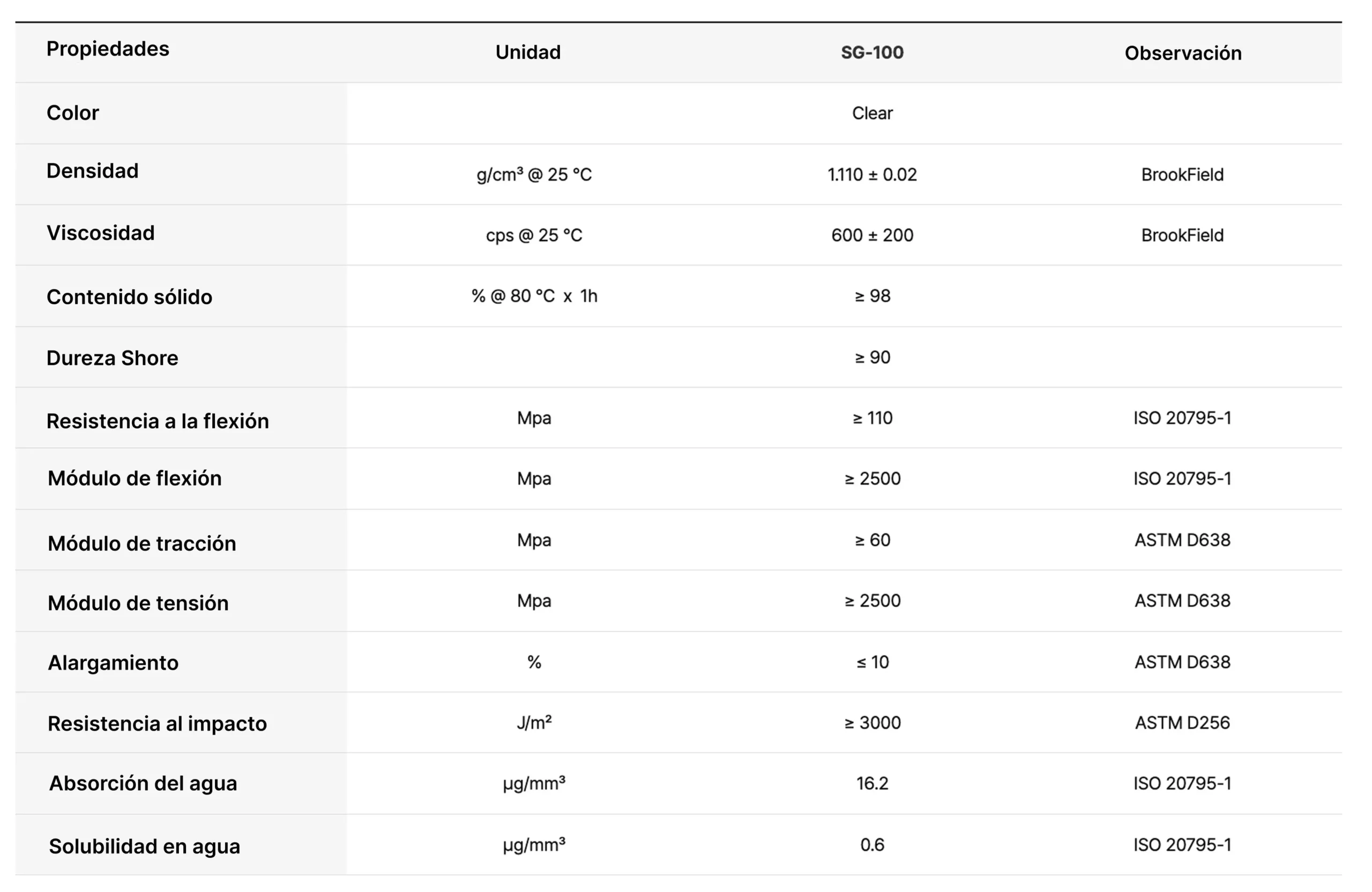Select the Módulo de tracción label
The height and width of the screenshot is (892, 1372).
[x=142, y=543]
